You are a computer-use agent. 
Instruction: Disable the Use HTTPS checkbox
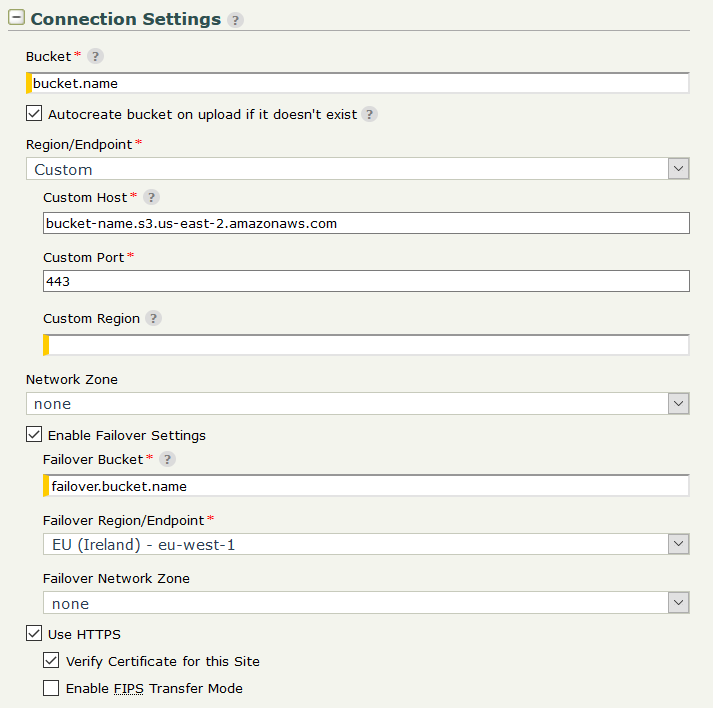click(34, 634)
